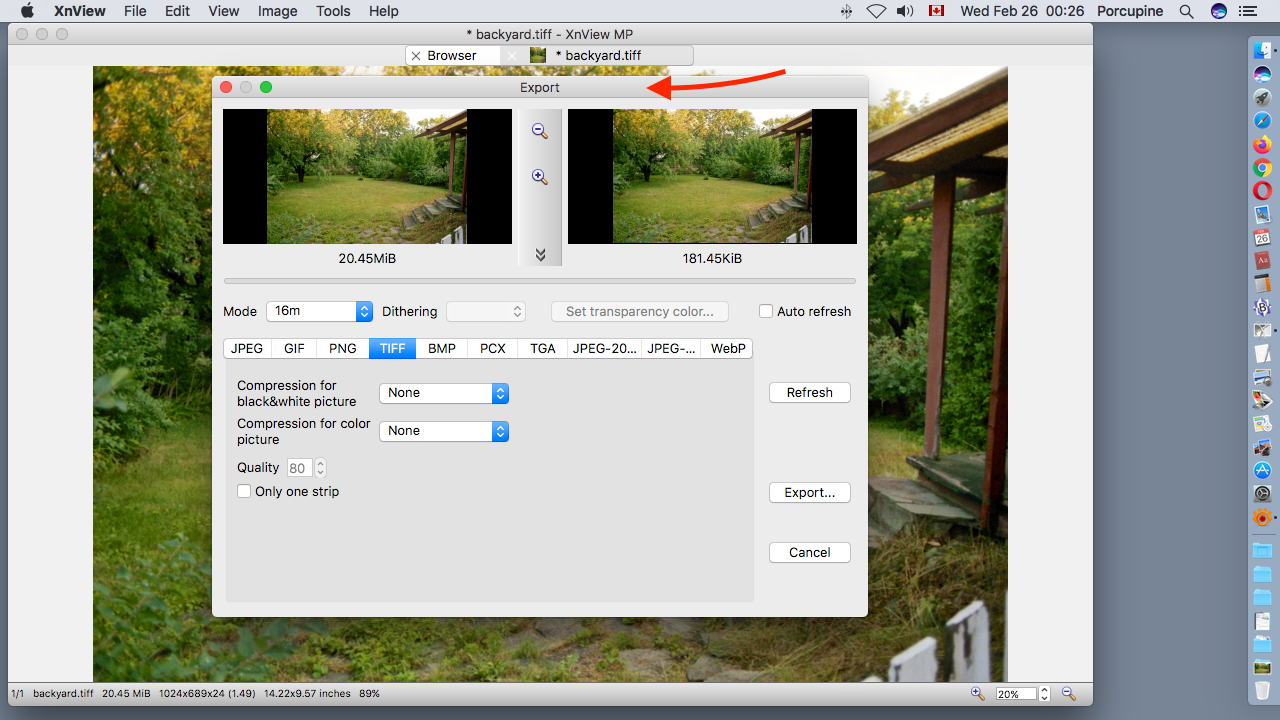The image size is (1280, 720).
Task: Open Calculator in the Dock
Action: coord(1262,284)
